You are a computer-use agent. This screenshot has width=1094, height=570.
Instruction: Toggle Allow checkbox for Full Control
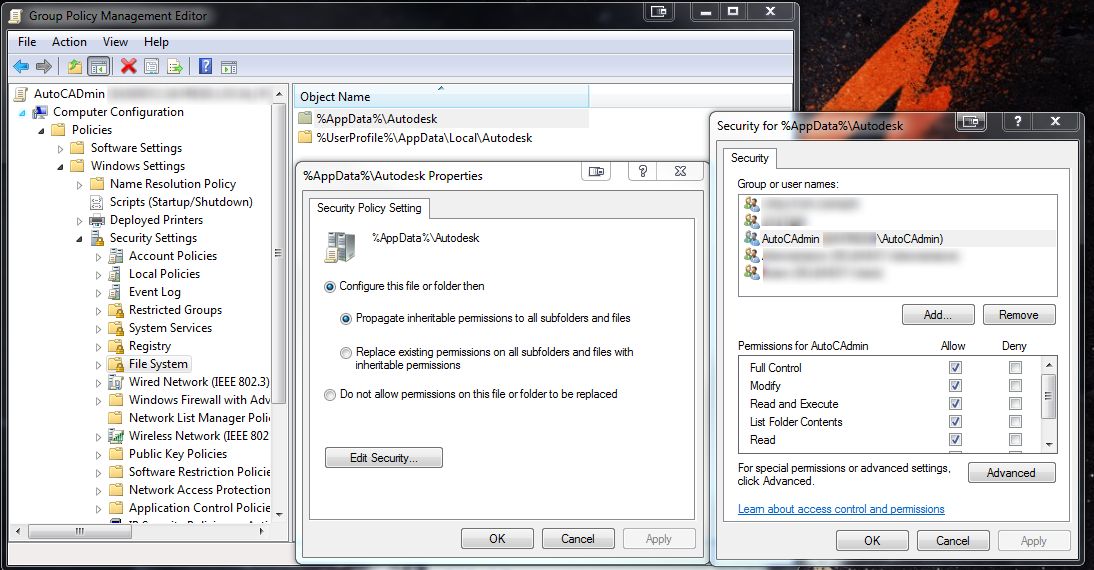[x=955, y=368]
